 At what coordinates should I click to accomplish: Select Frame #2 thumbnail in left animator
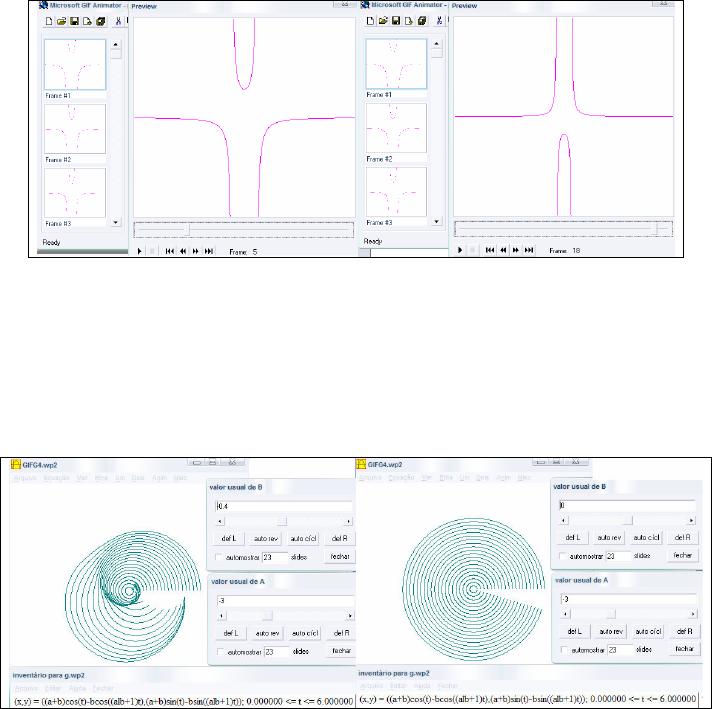coord(75,128)
